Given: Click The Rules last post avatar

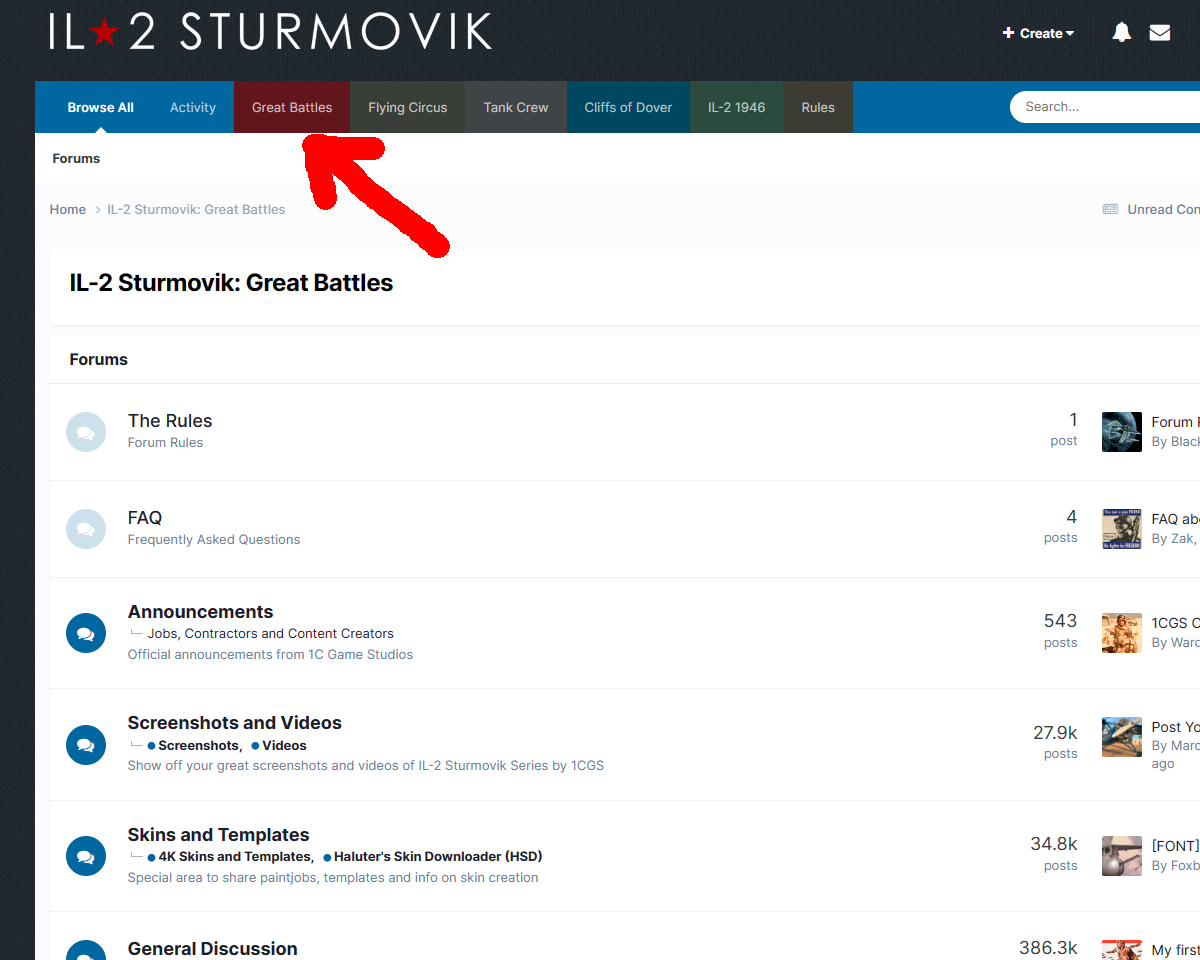Looking at the screenshot, I should pyautogui.click(x=1122, y=432).
